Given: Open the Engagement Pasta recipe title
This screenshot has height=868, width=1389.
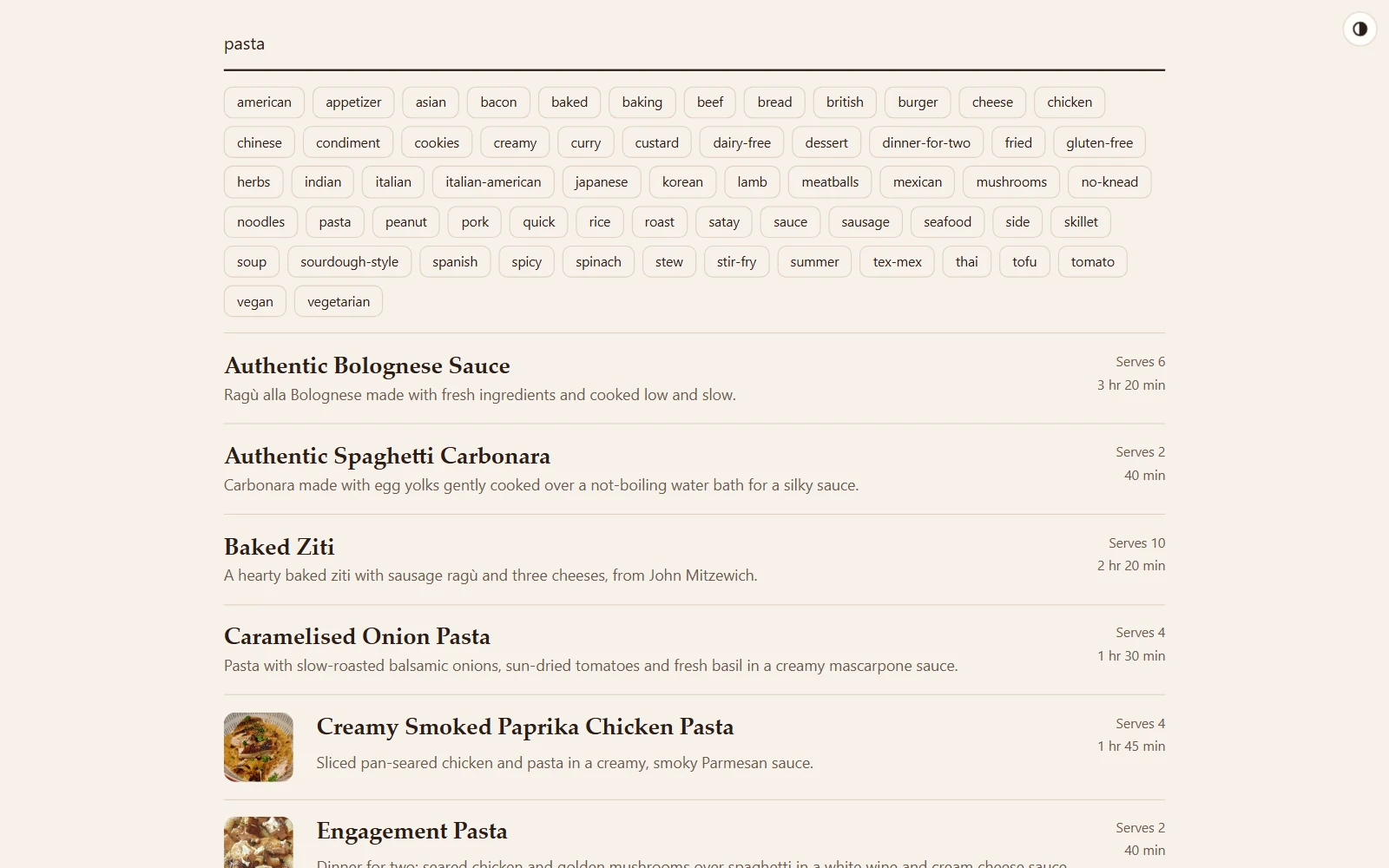Looking at the screenshot, I should tap(411, 831).
